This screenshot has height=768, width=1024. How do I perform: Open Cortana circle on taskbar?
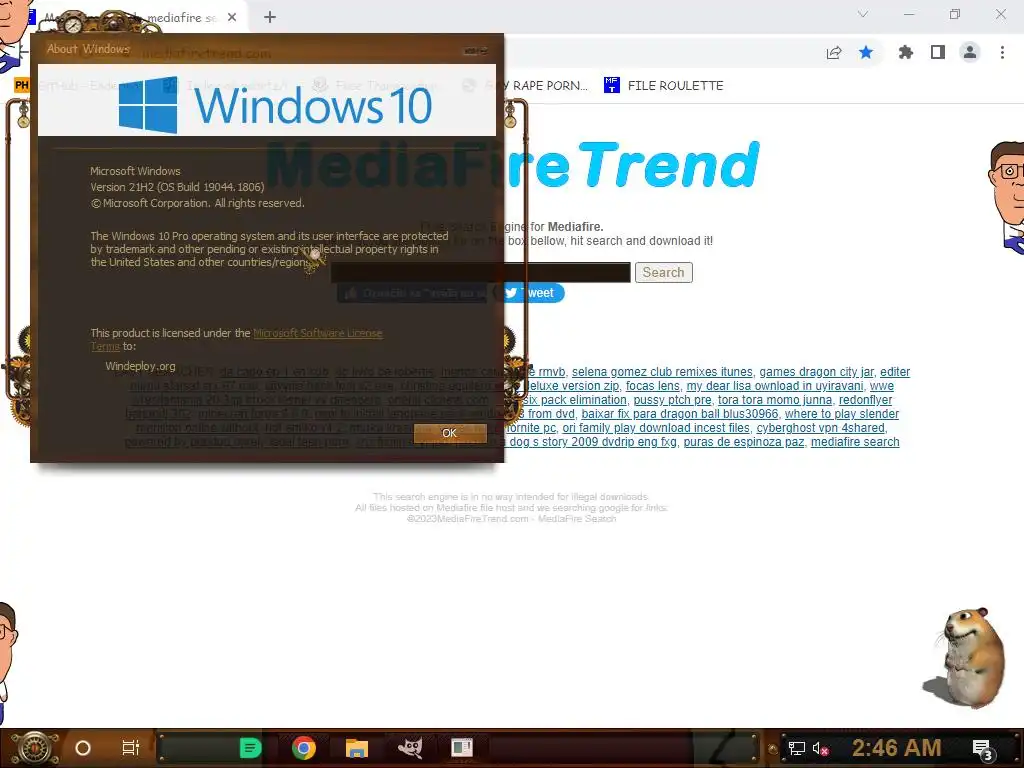(83, 748)
